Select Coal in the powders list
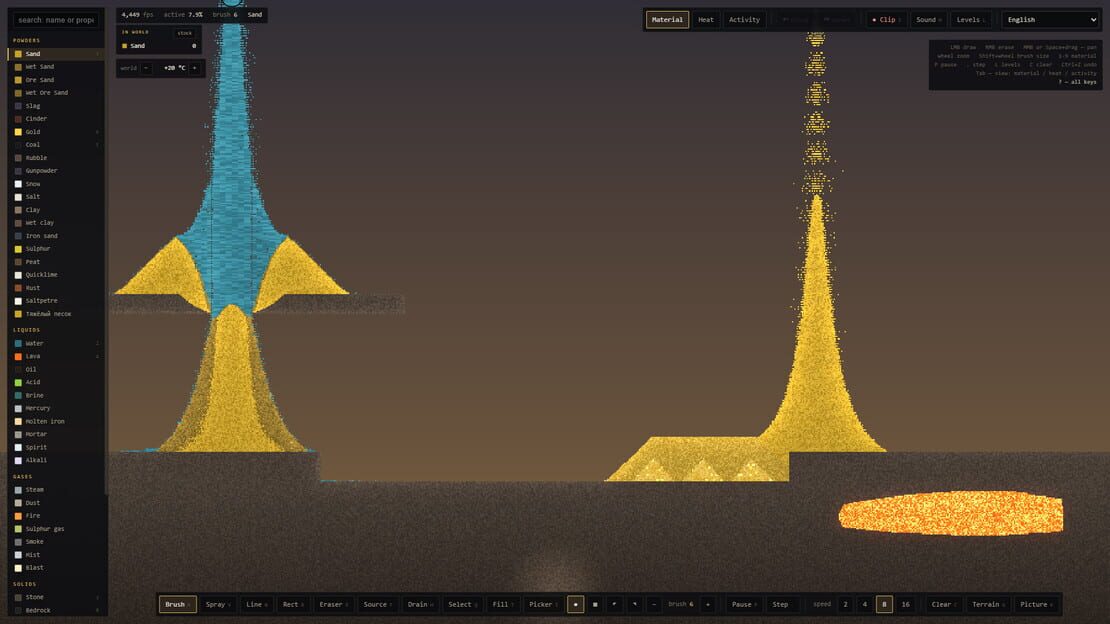 point(56,144)
